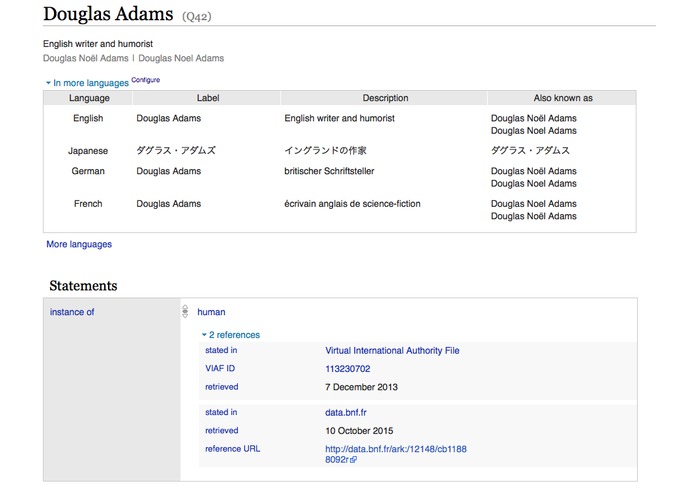Click the first stated in property link
This screenshot has height=494, width=695.
coord(221,350)
